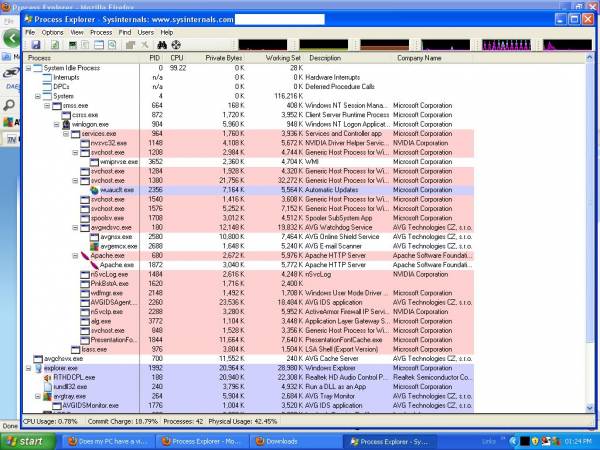600x450 pixels.
Task: Click the Windows start button
Action: [28, 441]
